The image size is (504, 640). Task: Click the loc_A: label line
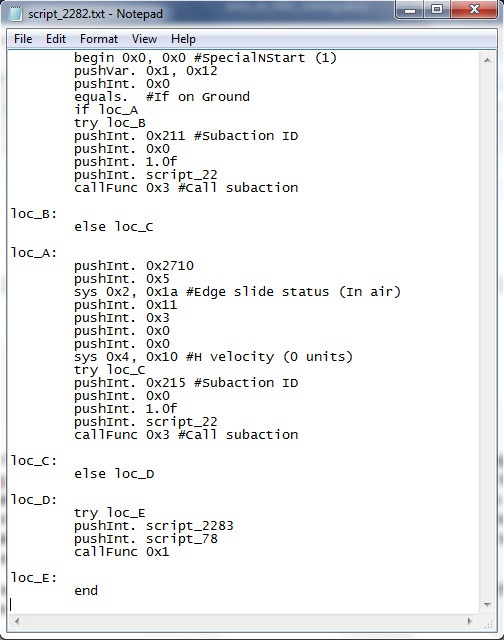(34, 253)
